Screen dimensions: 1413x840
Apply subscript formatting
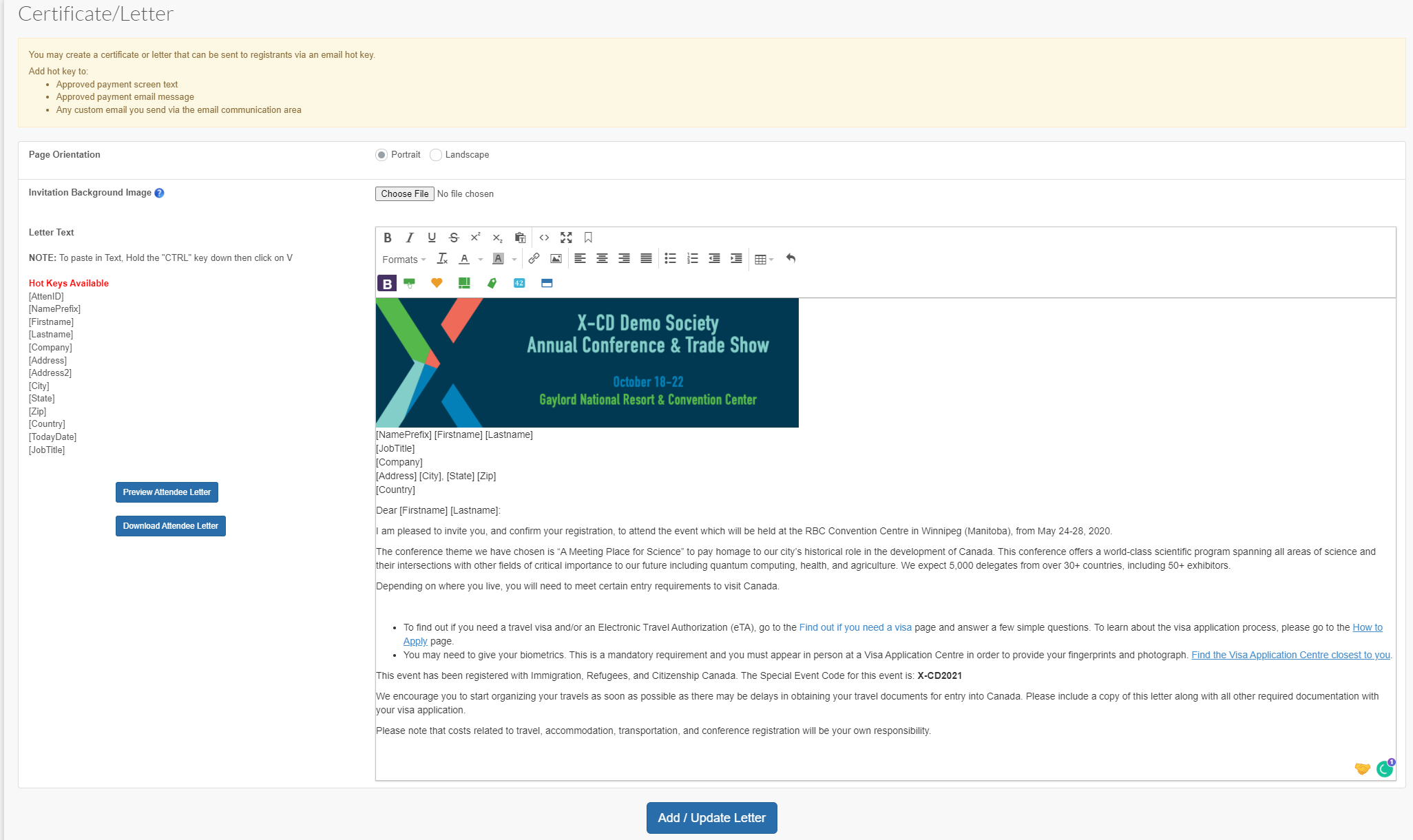tap(498, 238)
